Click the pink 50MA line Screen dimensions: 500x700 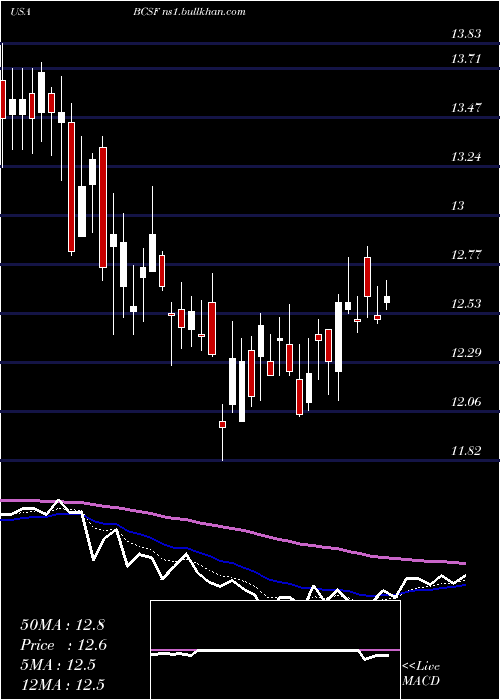(232, 529)
